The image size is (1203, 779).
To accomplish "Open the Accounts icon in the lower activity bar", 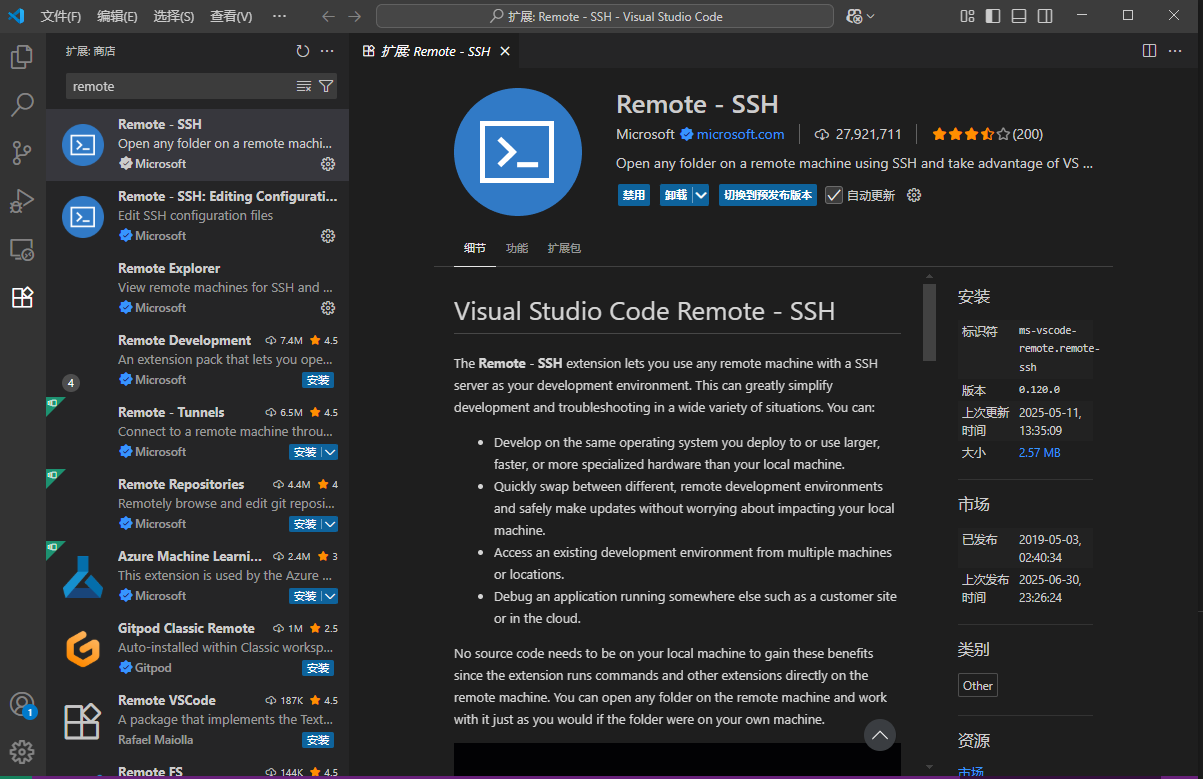I will pos(21,705).
